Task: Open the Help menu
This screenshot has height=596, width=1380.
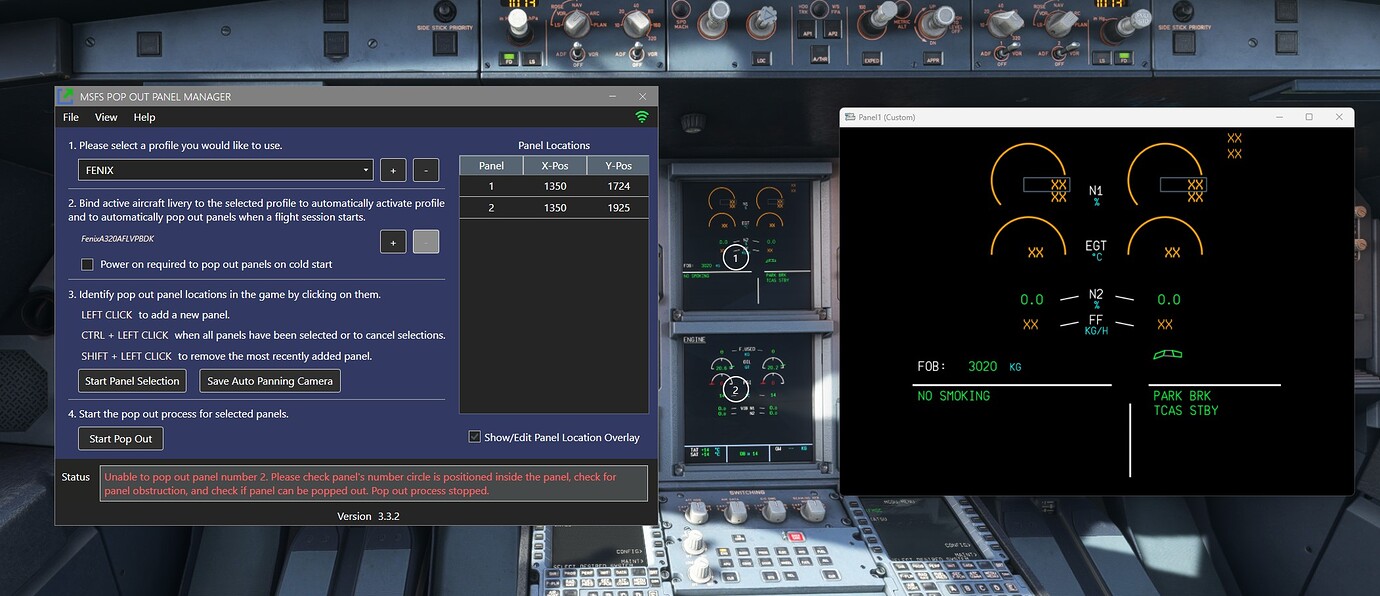Action: pyautogui.click(x=144, y=117)
